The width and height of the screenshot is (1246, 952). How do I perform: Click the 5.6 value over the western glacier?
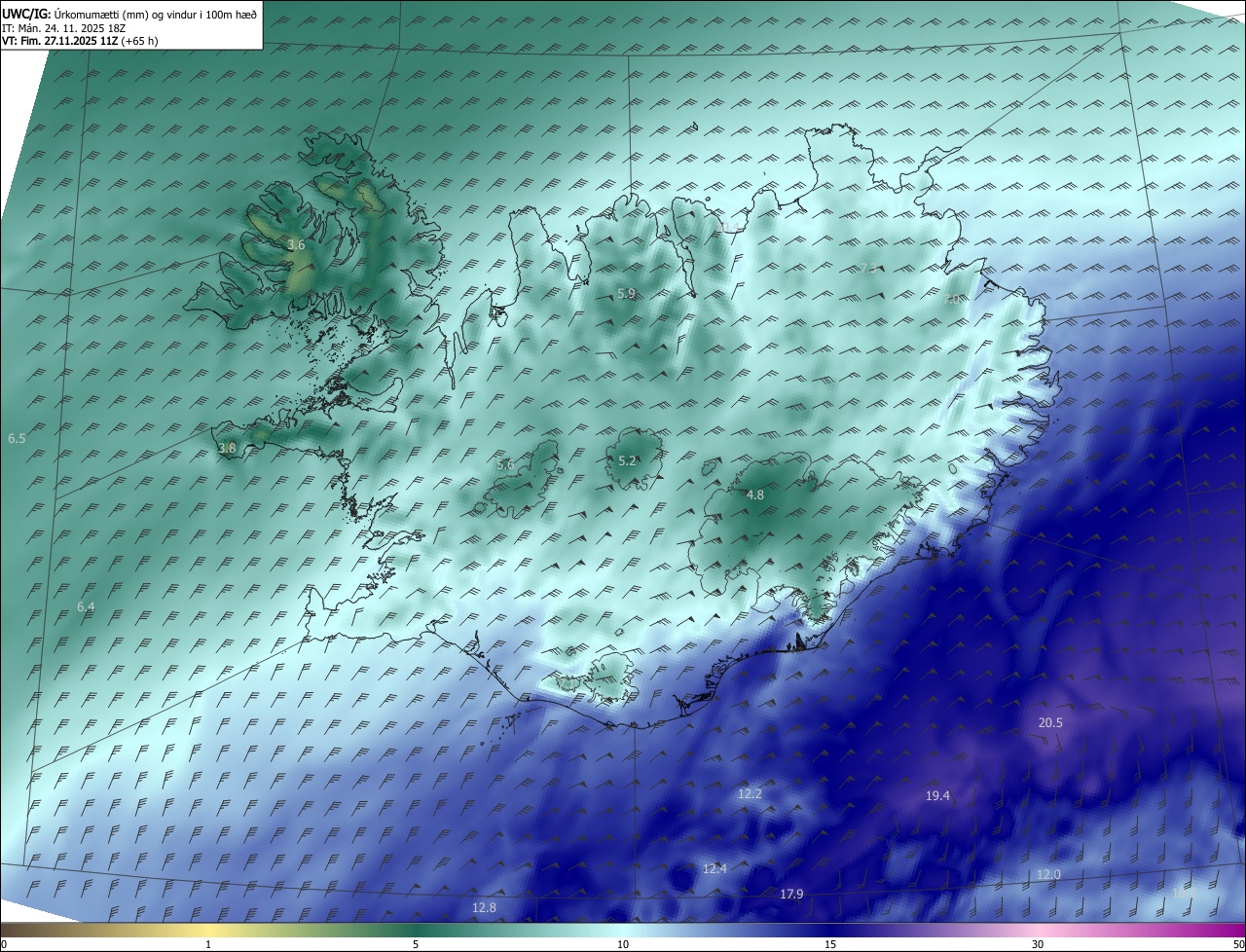click(x=505, y=464)
